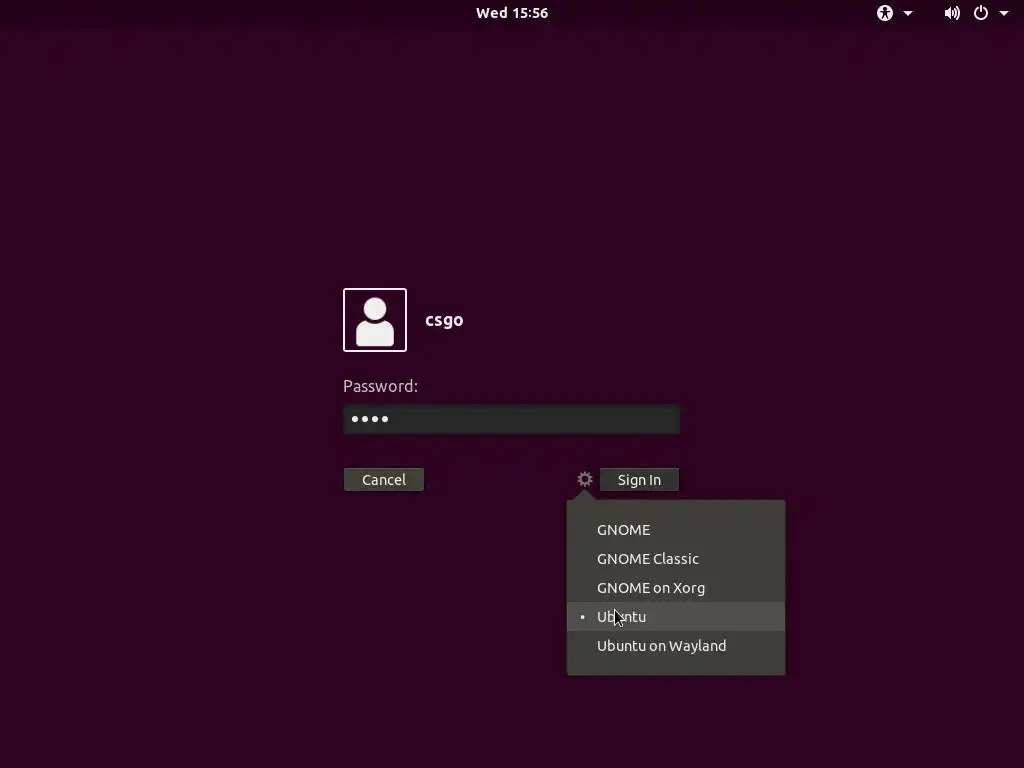Click the Sign In button
Viewport: 1024px width, 768px height.
tap(639, 479)
